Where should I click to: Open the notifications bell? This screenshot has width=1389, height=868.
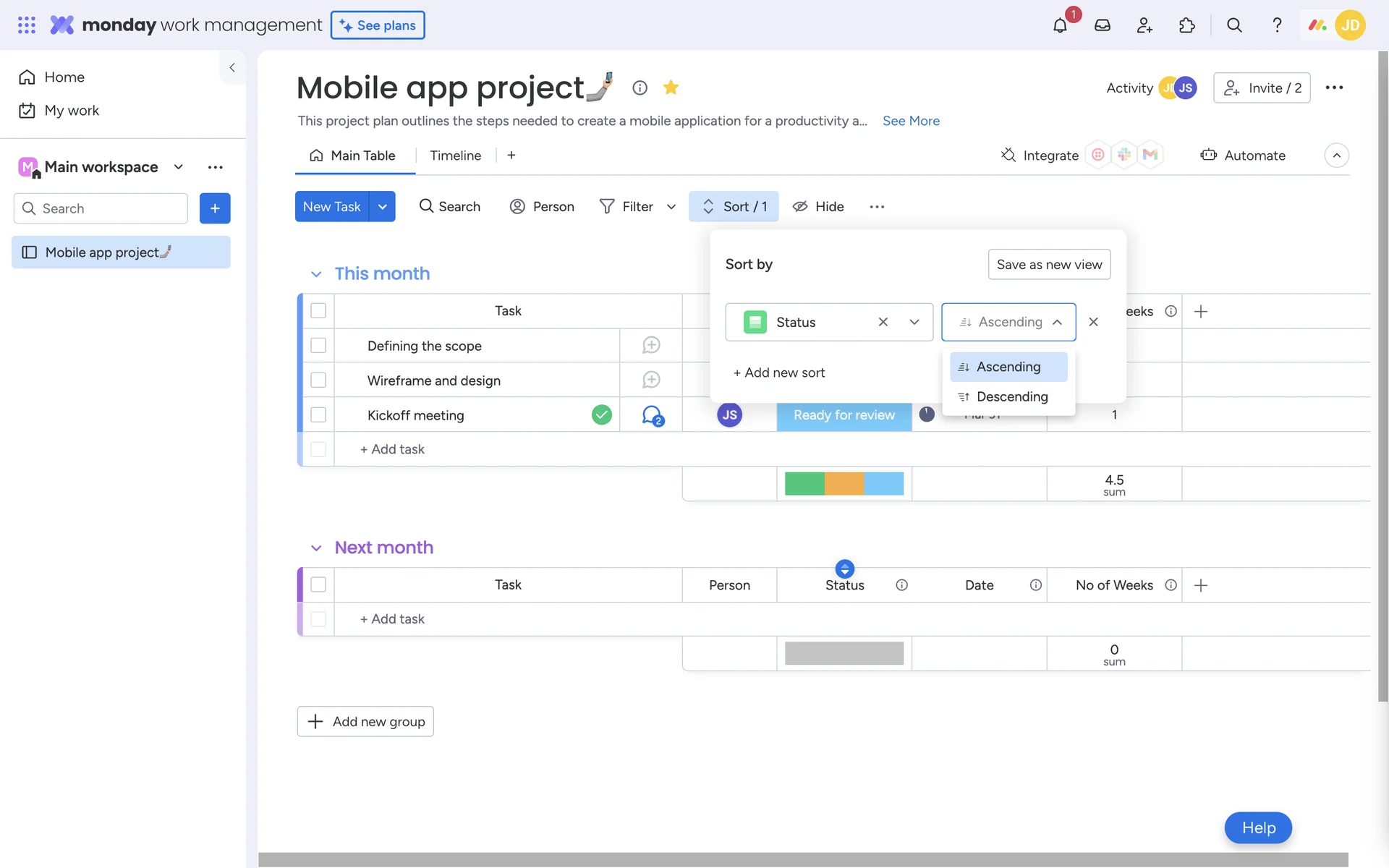1060,25
